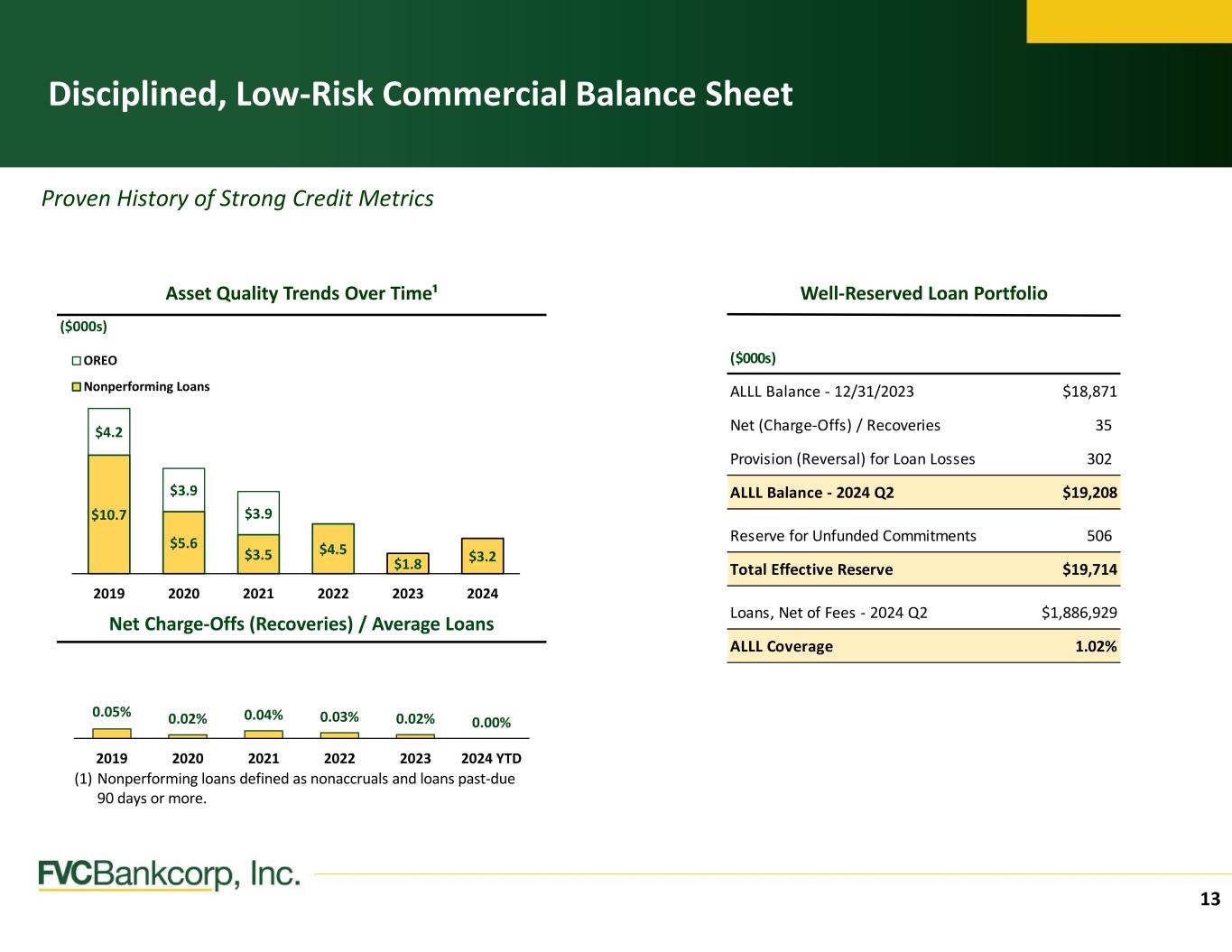
Task: Select the slide title 'Disciplined, Low-Risk Commercial Balance Sheet'
Action: (421, 95)
